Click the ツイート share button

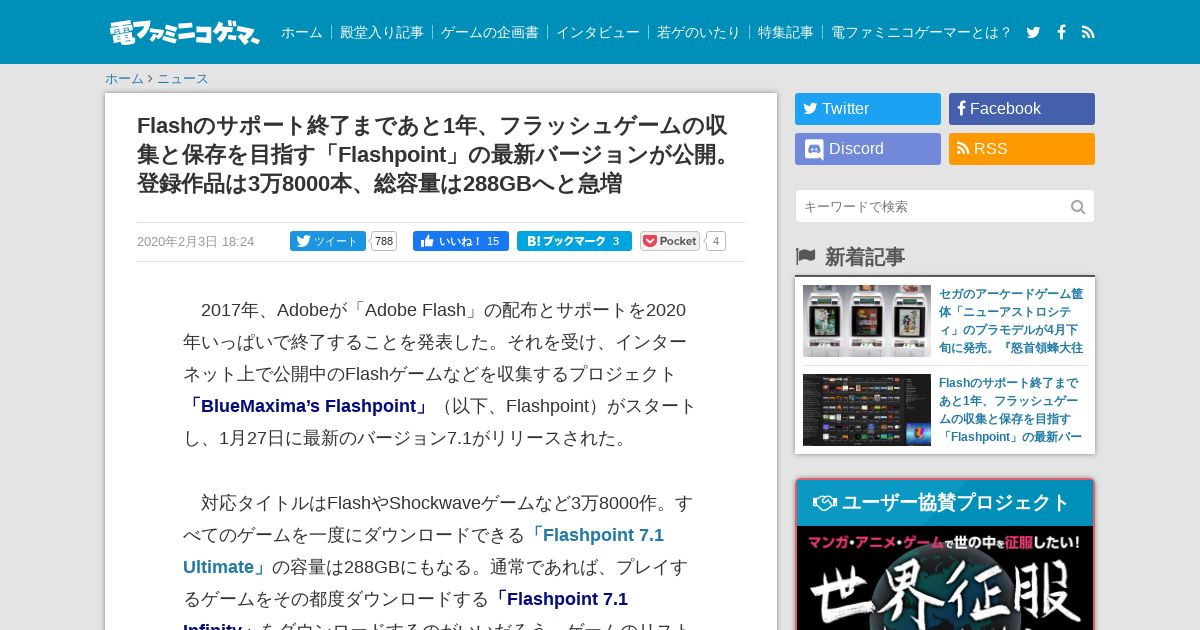pyautogui.click(x=328, y=241)
